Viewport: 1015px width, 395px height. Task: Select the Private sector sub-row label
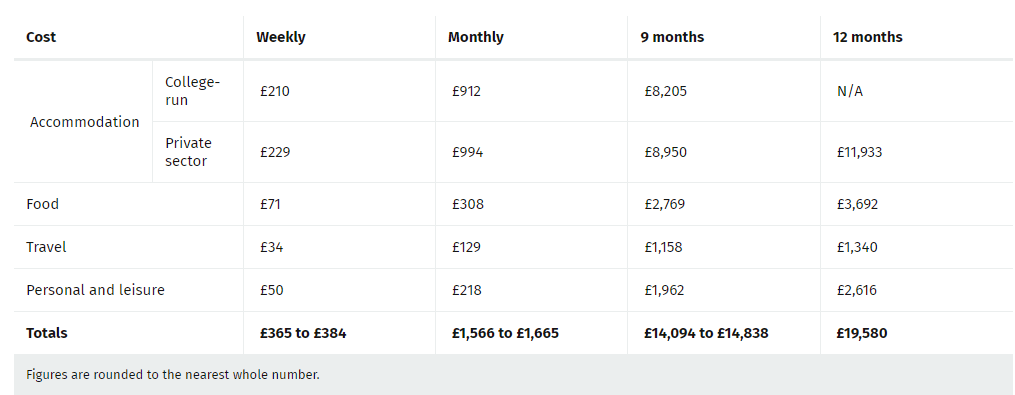click(x=188, y=152)
